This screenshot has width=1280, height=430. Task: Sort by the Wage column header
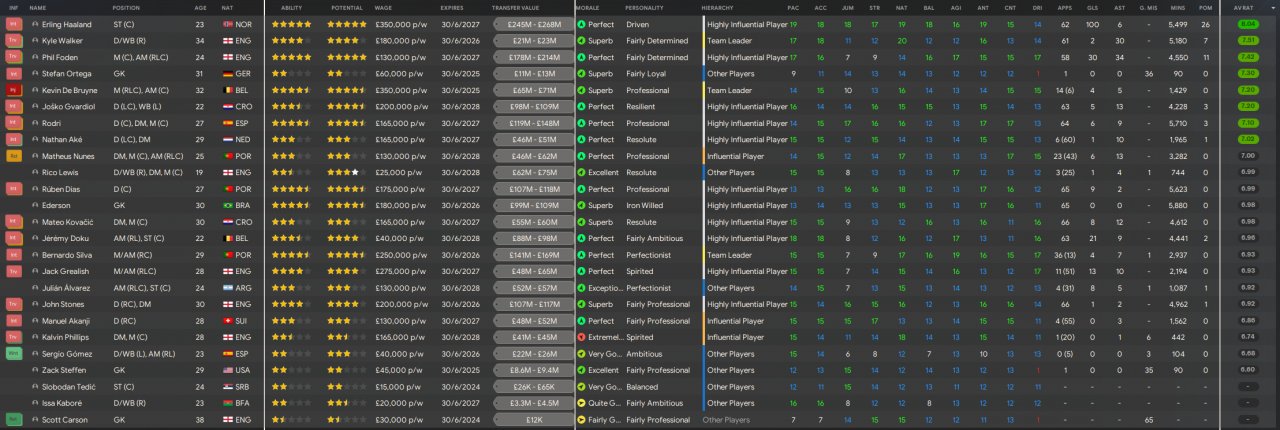point(383,7)
